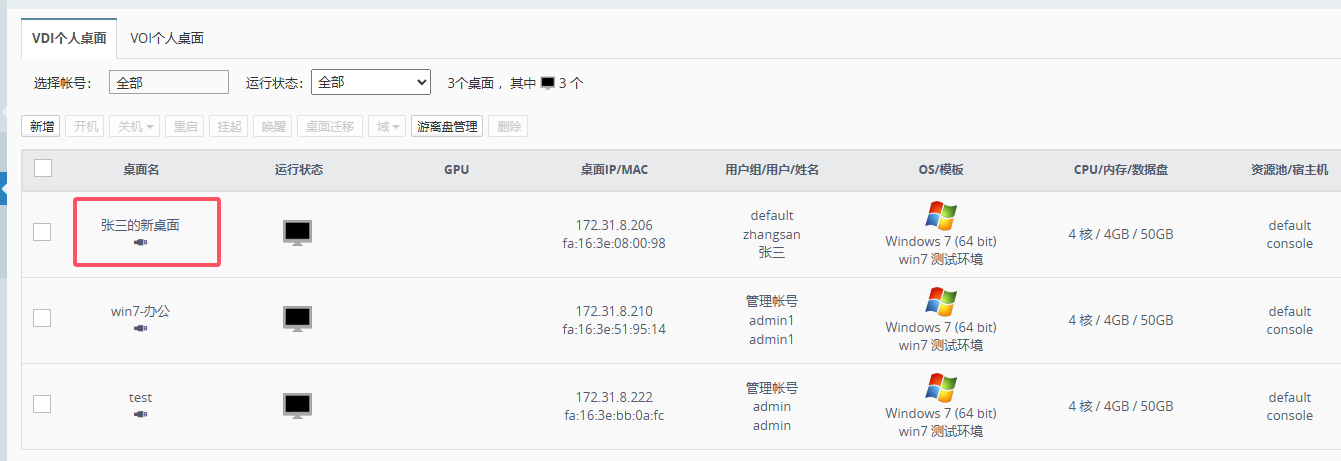Viewport: 1341px width, 461px height.
Task: Toggle the select-all checkbox in table header
Action: click(43, 168)
